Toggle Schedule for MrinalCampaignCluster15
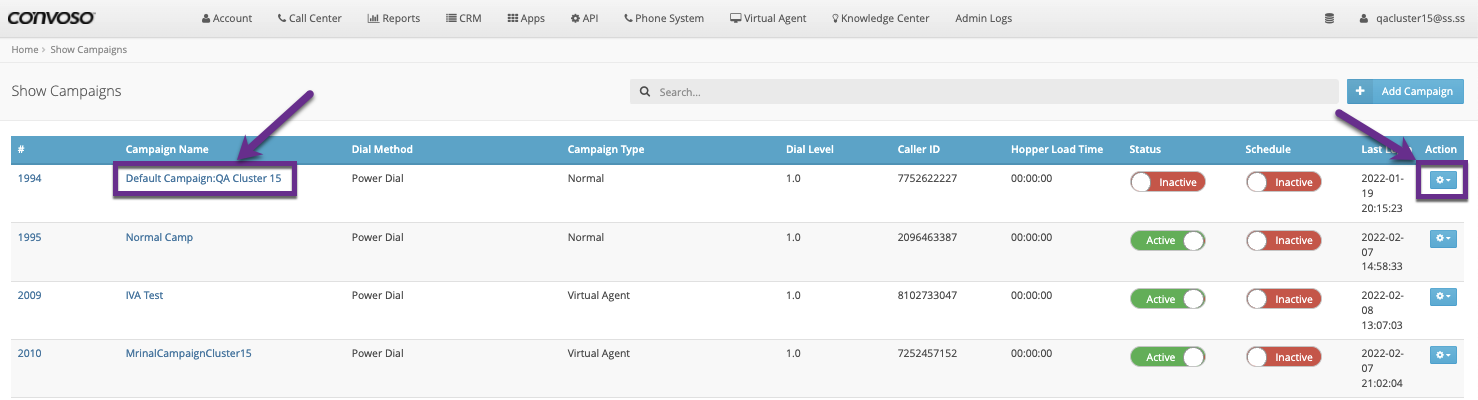The image size is (1478, 400). pos(1283,356)
